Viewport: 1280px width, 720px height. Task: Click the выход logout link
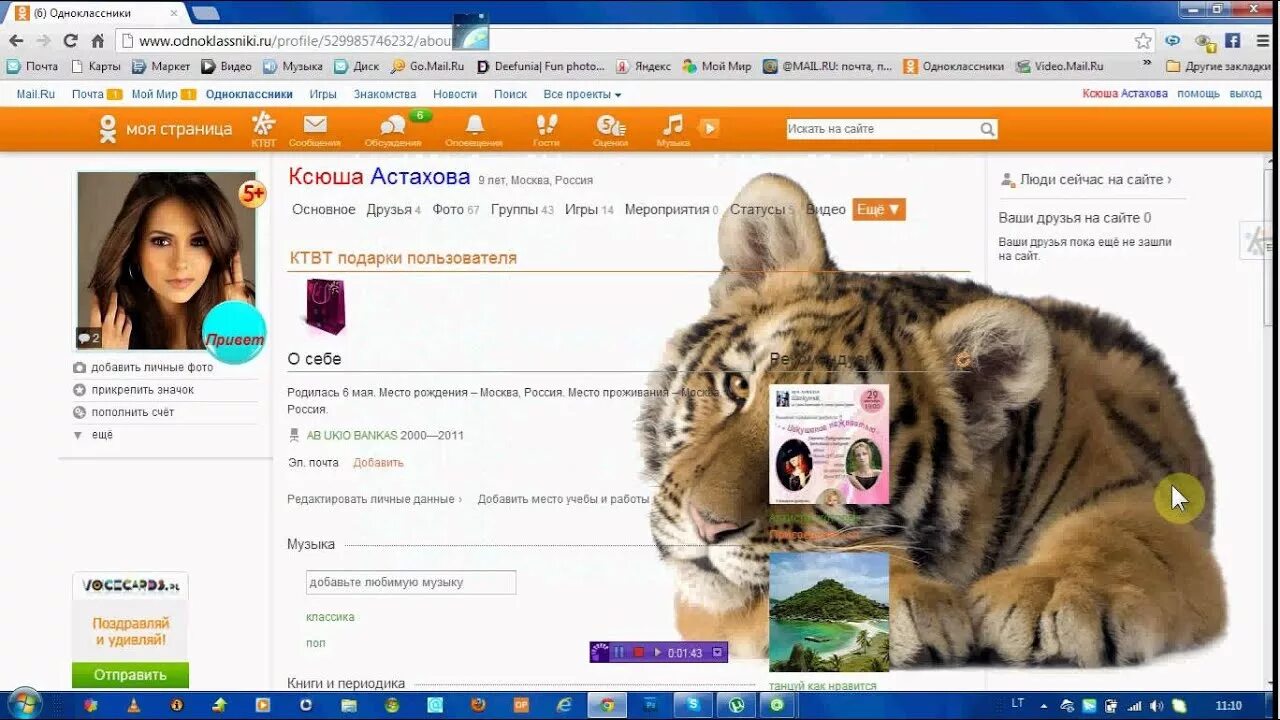coord(1245,94)
